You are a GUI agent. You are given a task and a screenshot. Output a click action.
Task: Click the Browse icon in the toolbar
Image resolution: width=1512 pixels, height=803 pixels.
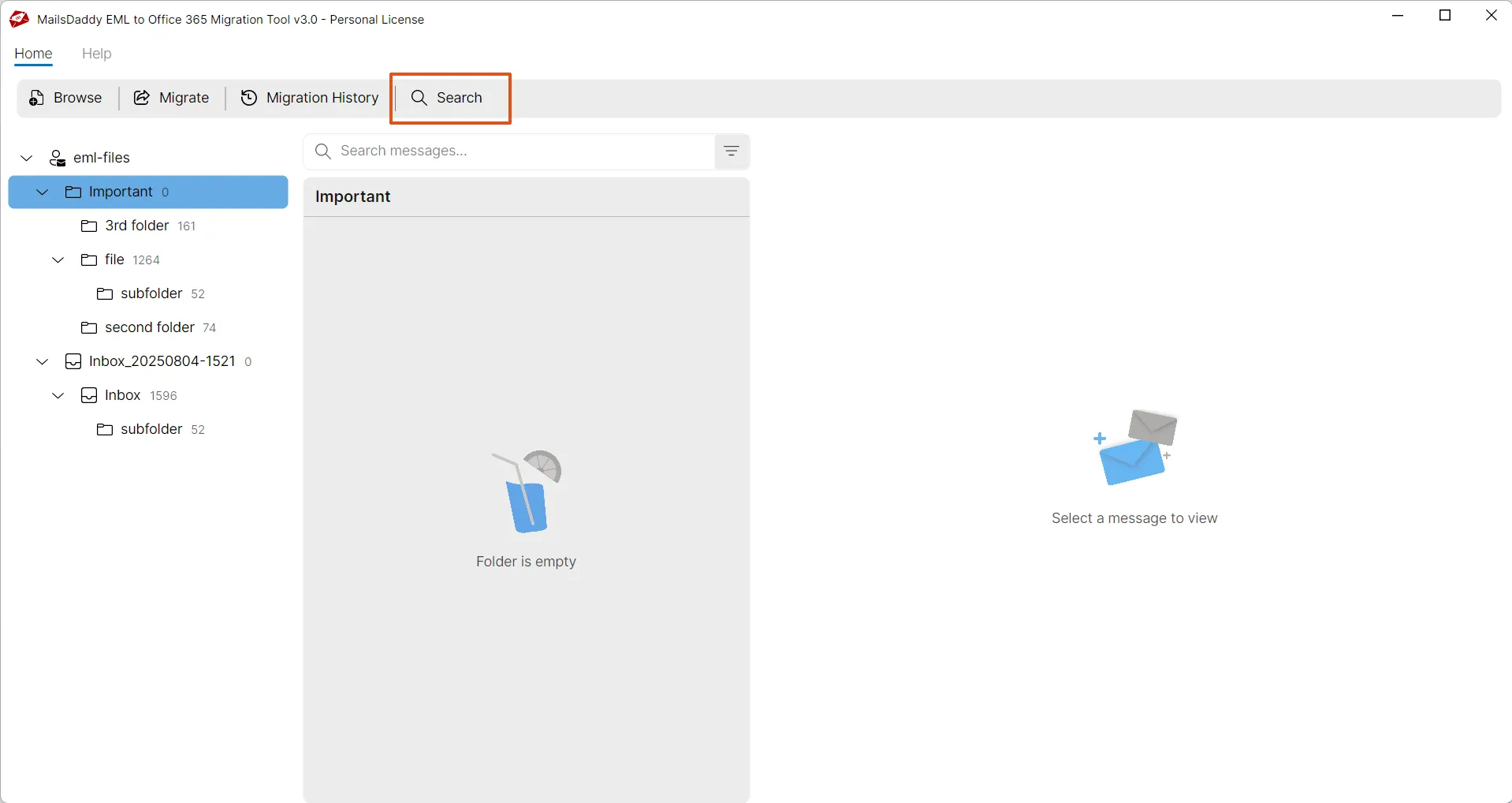36,98
